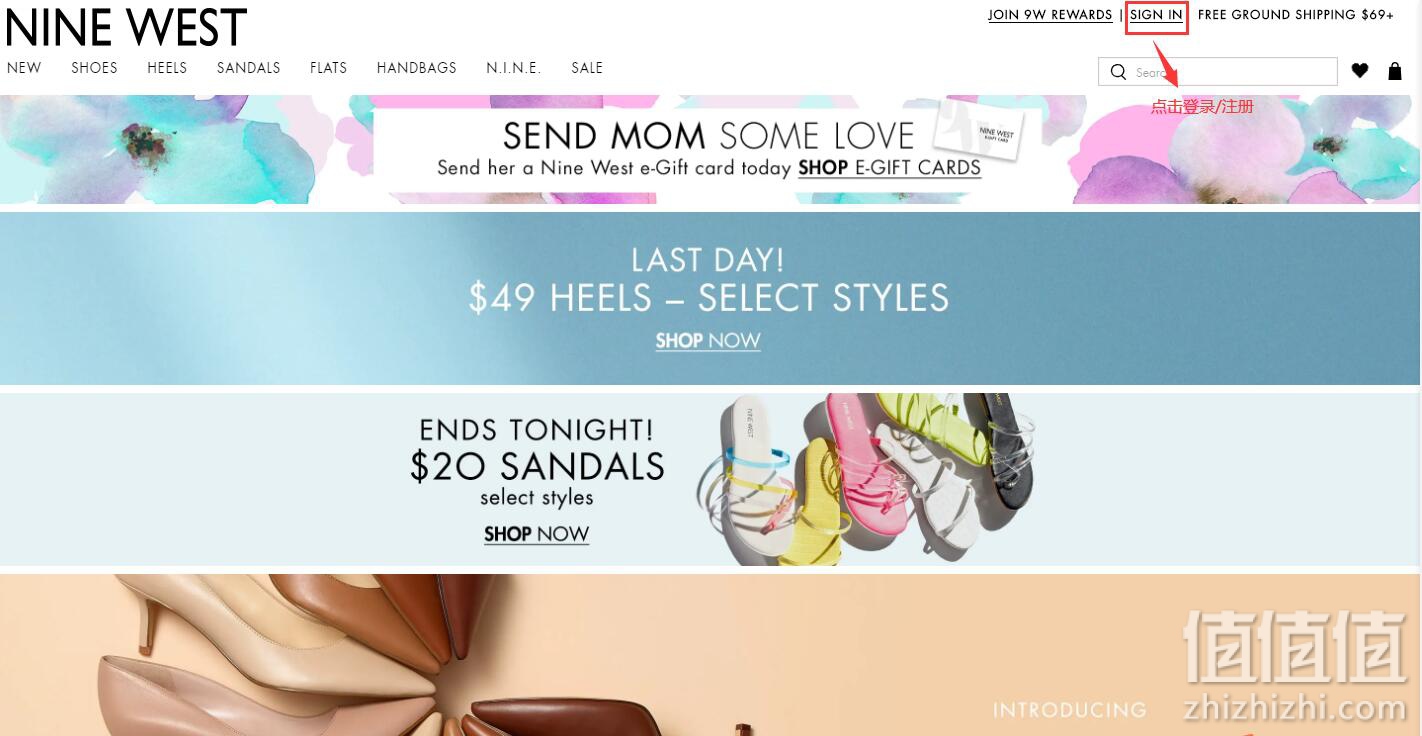Open the N.I.N.E. menu
The width and height of the screenshot is (1422, 736).
tap(513, 68)
